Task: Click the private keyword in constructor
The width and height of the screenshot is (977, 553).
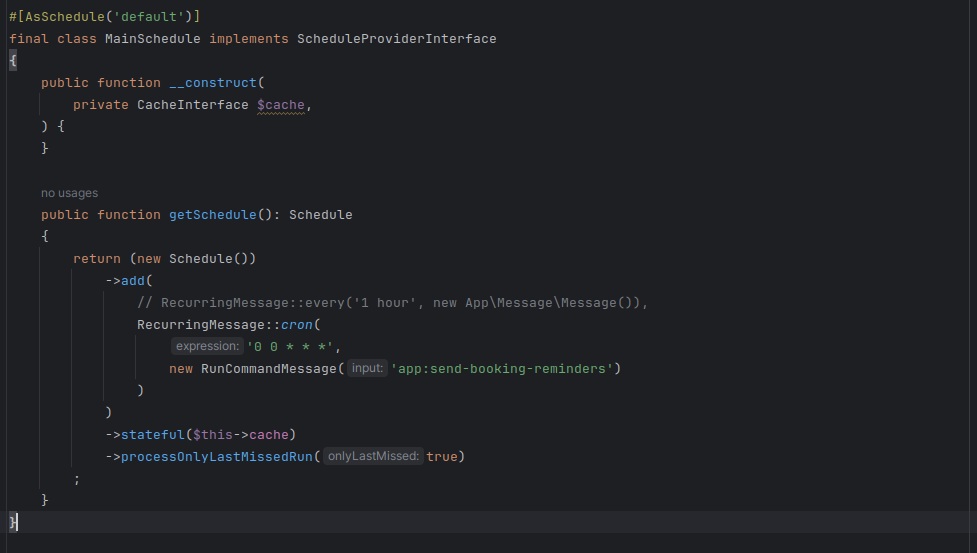Action: tap(100, 105)
